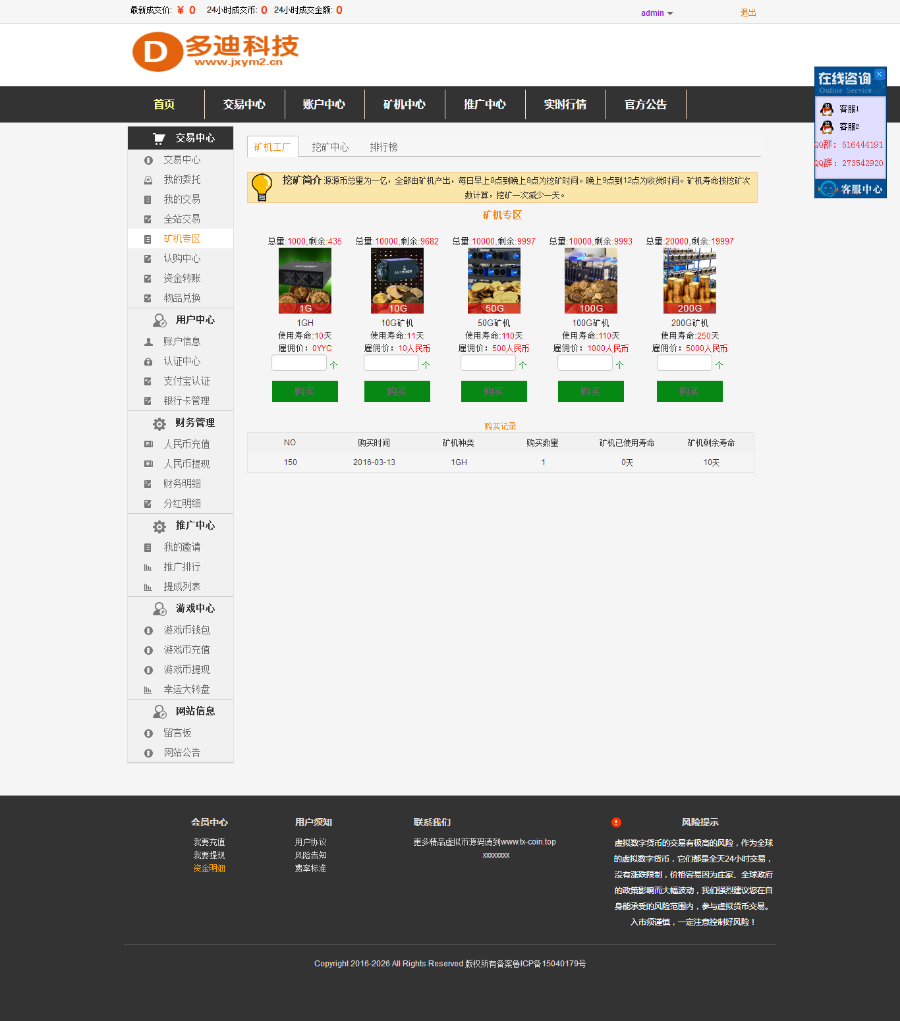Click the lock icon beside 认证中心

coord(148,361)
